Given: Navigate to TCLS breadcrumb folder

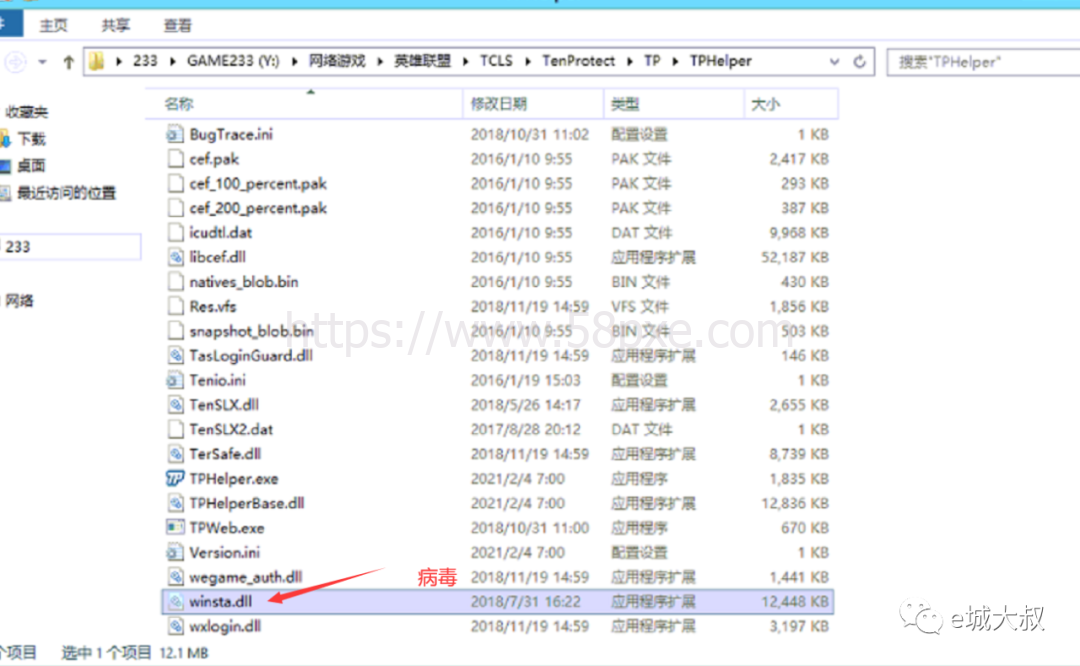Looking at the screenshot, I should [497, 61].
